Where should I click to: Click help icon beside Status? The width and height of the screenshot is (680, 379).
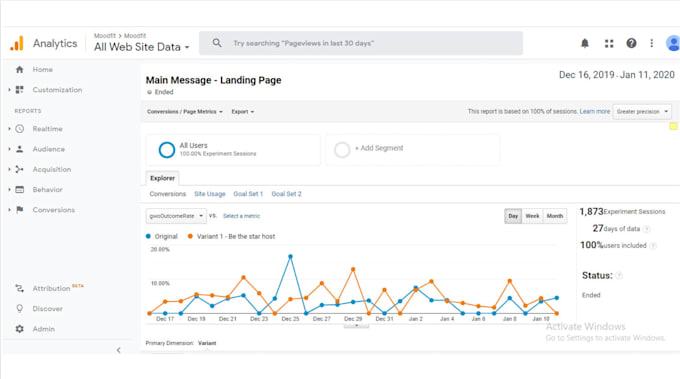pos(619,275)
